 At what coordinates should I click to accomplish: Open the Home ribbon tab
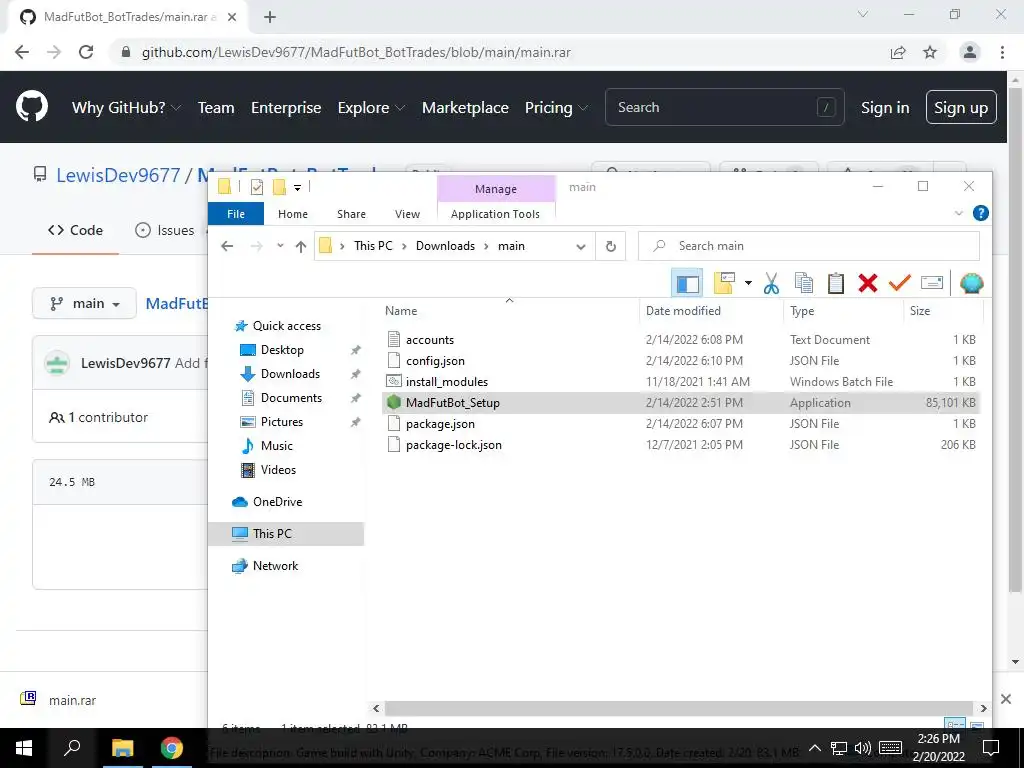[x=293, y=214]
